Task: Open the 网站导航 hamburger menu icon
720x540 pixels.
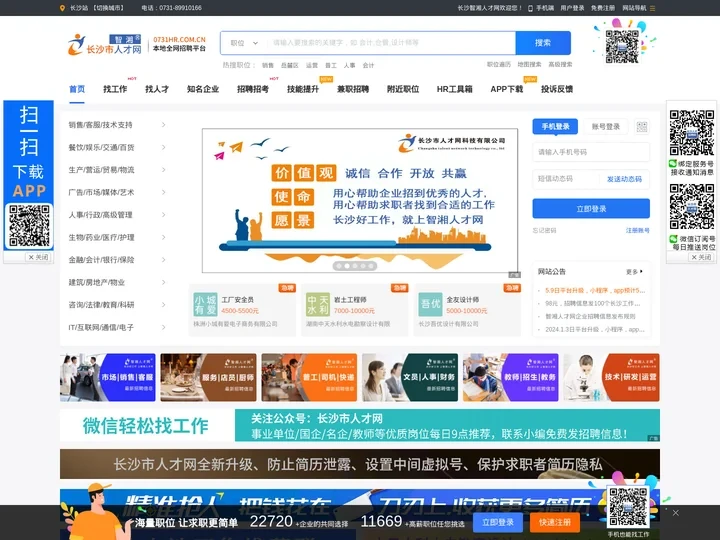Action: tap(652, 8)
